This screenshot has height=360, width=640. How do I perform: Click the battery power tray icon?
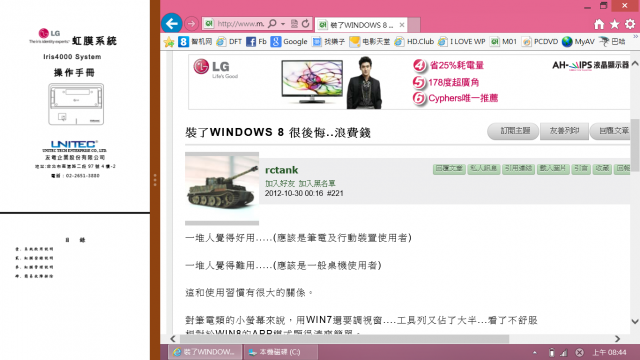tap(551, 352)
